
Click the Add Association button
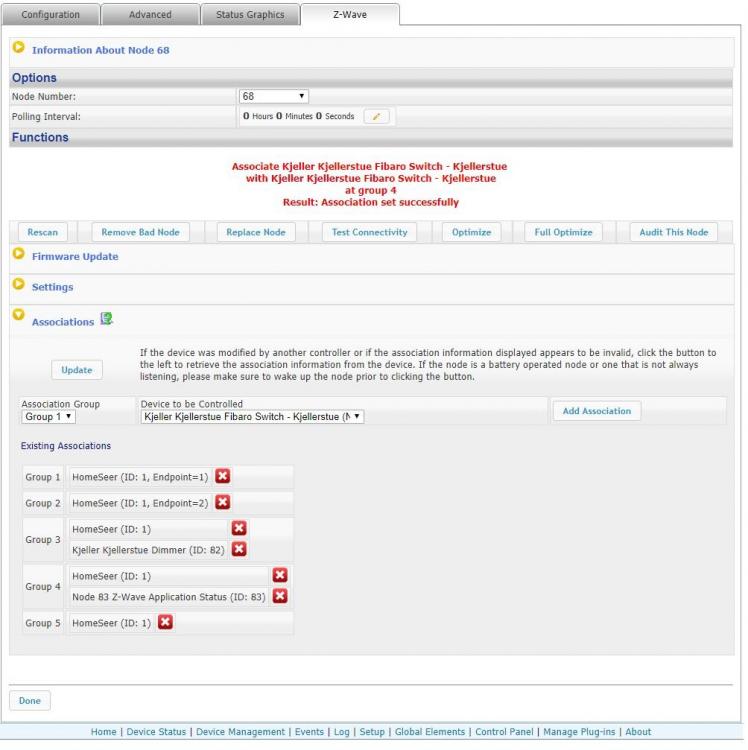[596, 411]
